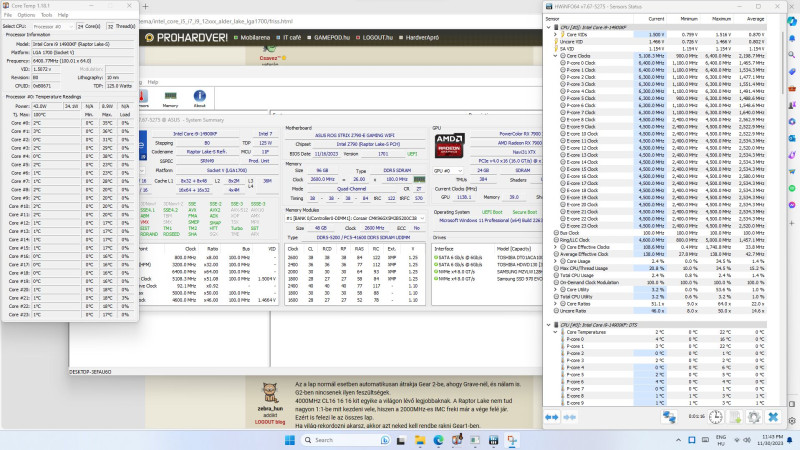
Task: Click the browser address bar URL
Action: point(217,21)
